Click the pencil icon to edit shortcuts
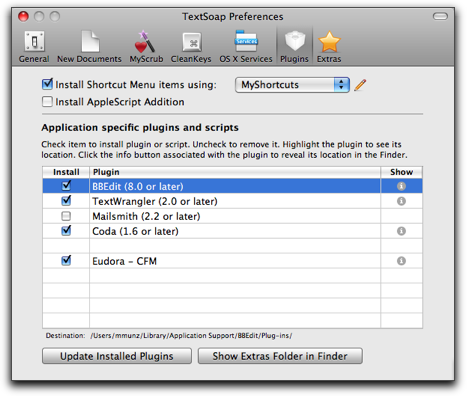The image size is (467, 396). tap(360, 85)
